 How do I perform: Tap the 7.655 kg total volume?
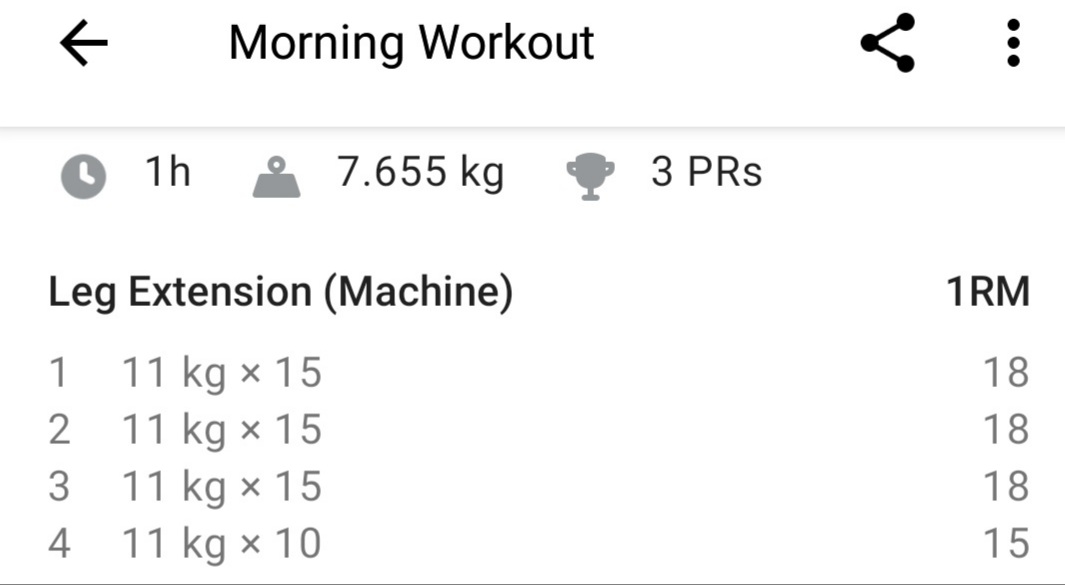click(x=420, y=174)
